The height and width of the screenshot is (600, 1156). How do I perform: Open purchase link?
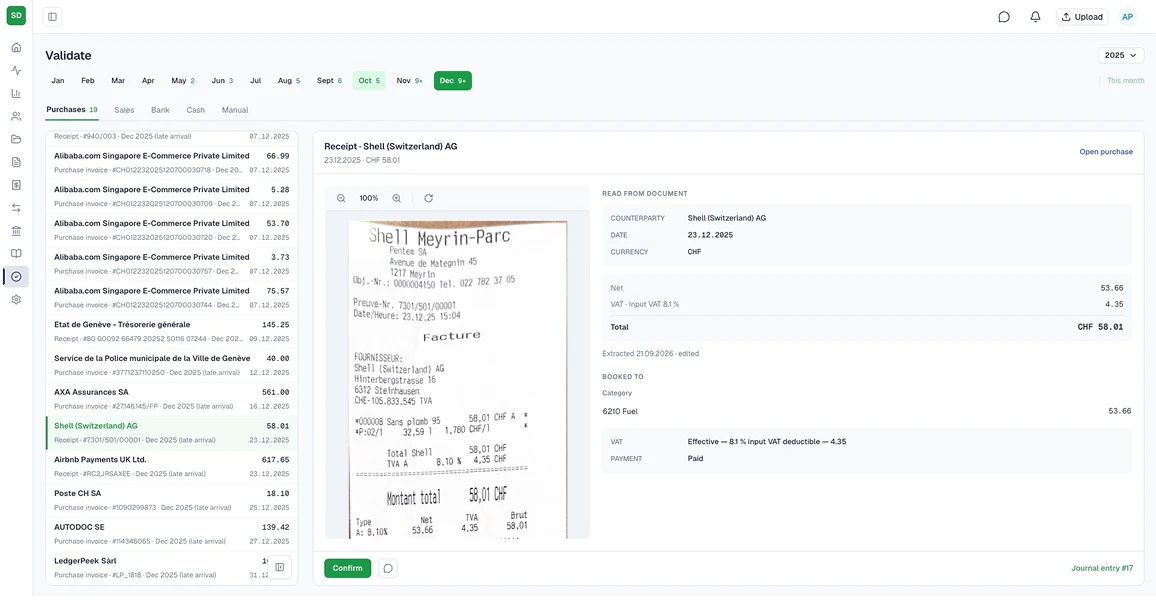pos(1106,152)
